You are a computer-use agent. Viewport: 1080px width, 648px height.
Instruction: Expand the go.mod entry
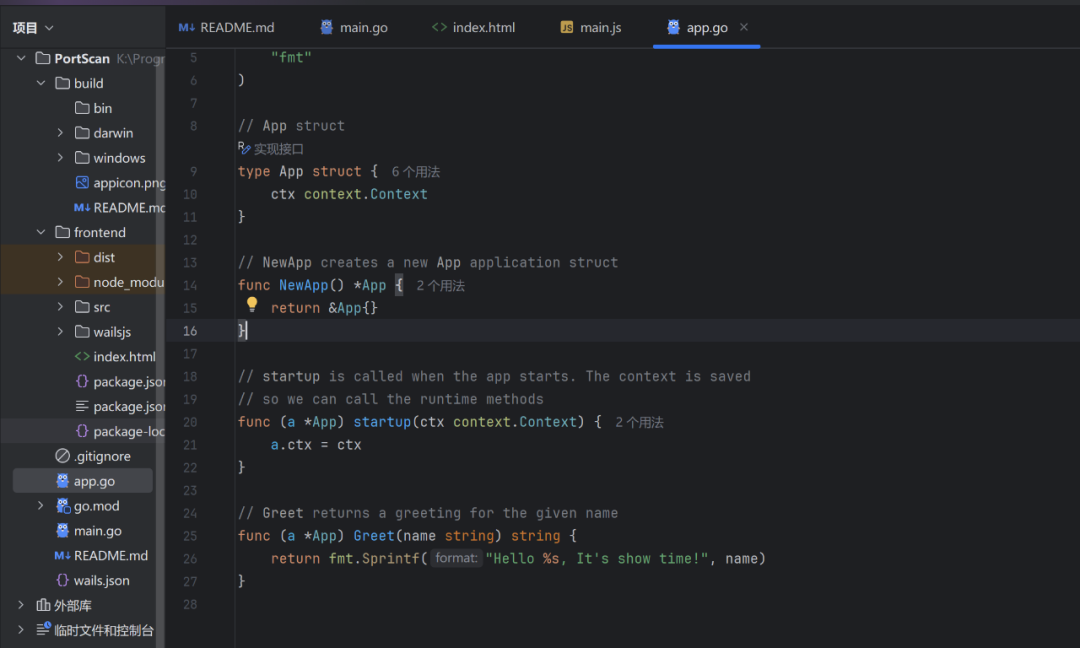[x=41, y=505]
